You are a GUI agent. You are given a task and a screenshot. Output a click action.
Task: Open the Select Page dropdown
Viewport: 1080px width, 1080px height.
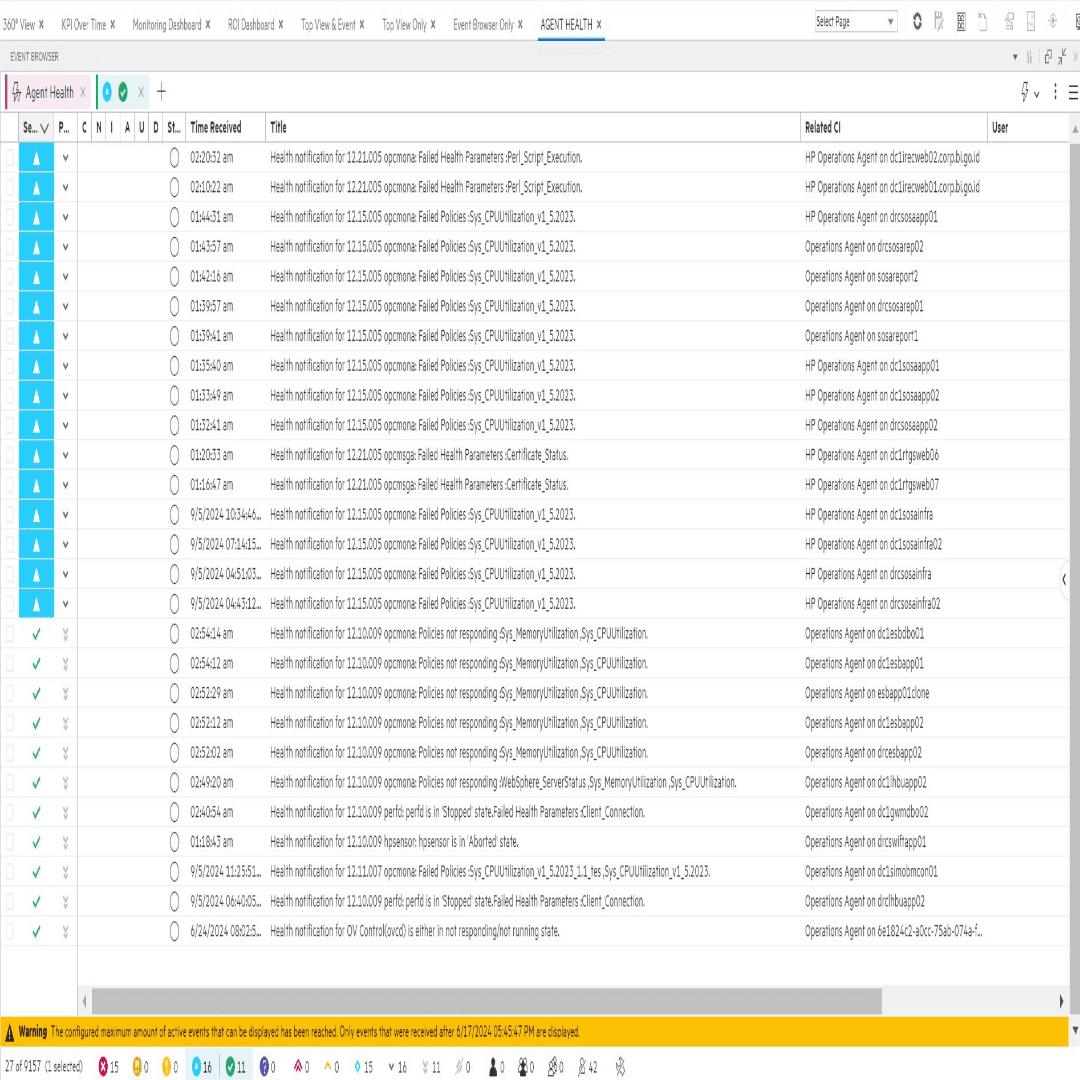856,22
